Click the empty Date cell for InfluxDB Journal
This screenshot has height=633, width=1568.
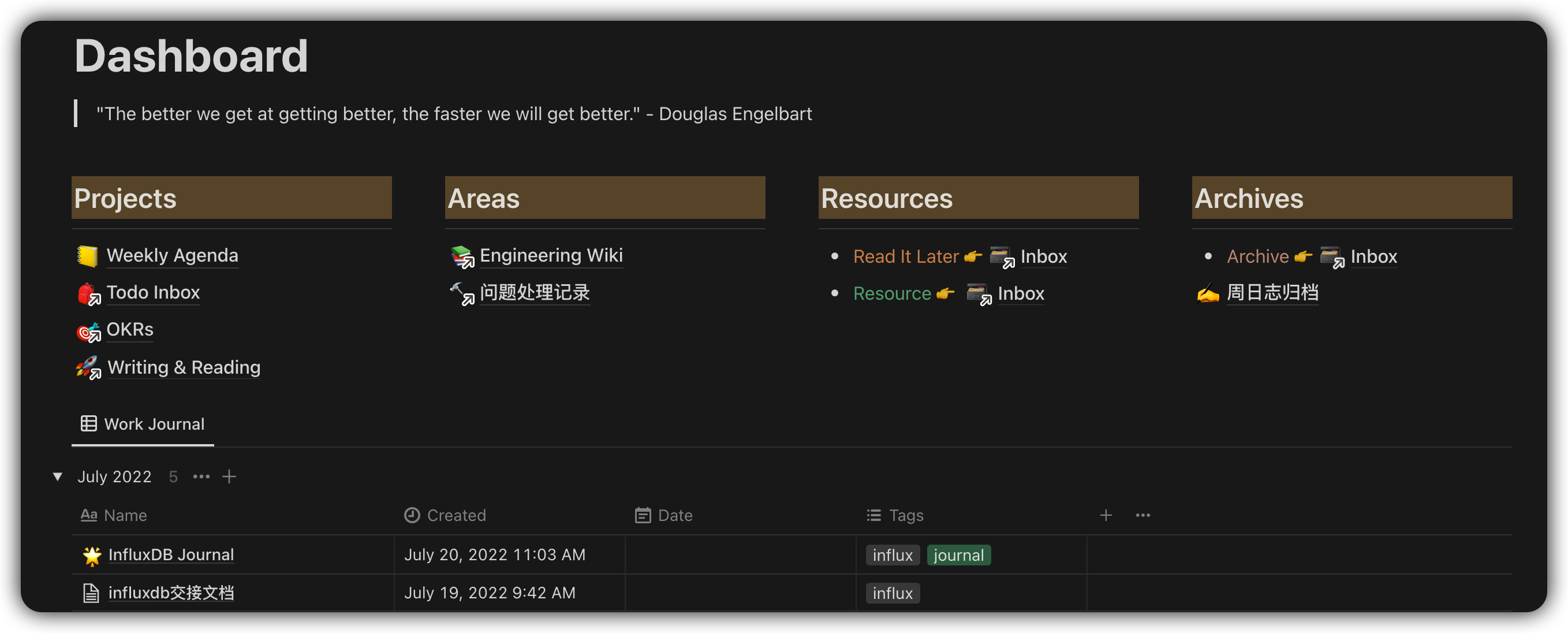tap(740, 555)
